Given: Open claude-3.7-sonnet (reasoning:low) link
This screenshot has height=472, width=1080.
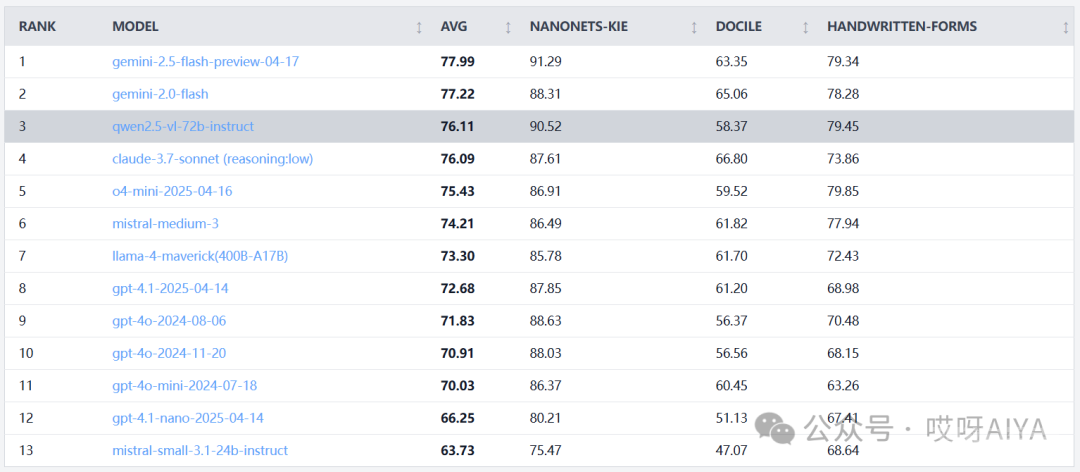Looking at the screenshot, I should [x=213, y=158].
